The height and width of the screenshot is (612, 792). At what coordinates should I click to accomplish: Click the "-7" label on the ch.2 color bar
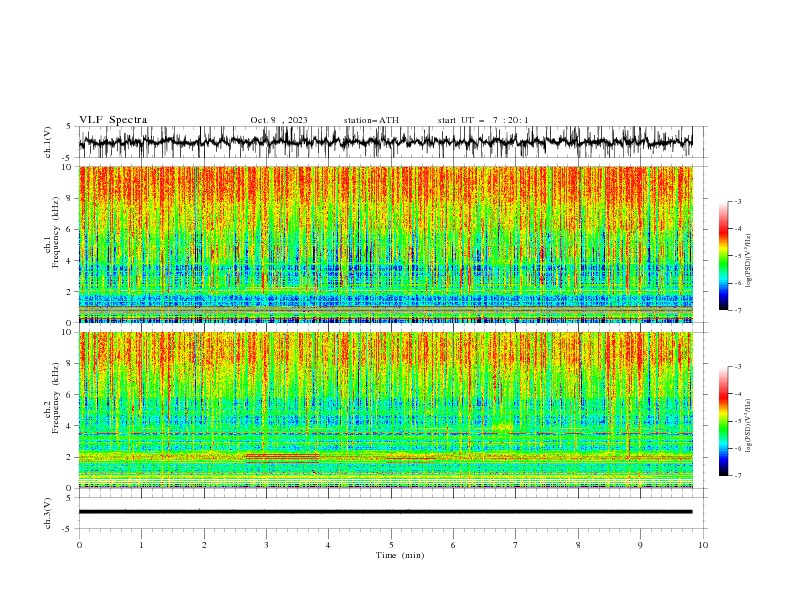click(738, 475)
